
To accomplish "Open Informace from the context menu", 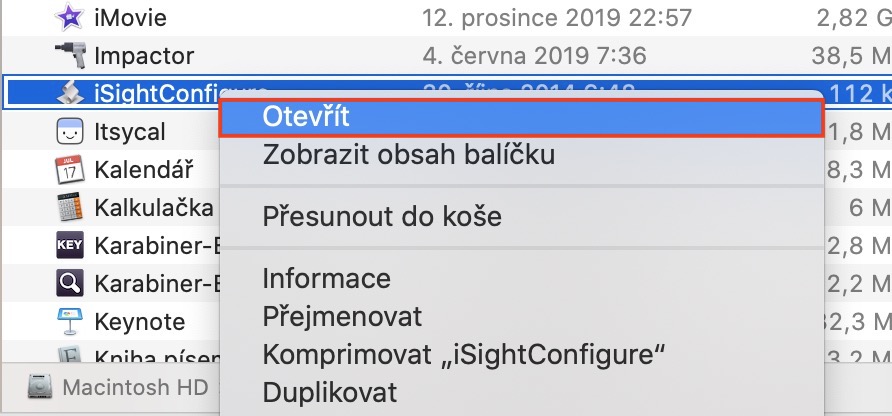I will tap(326, 277).
